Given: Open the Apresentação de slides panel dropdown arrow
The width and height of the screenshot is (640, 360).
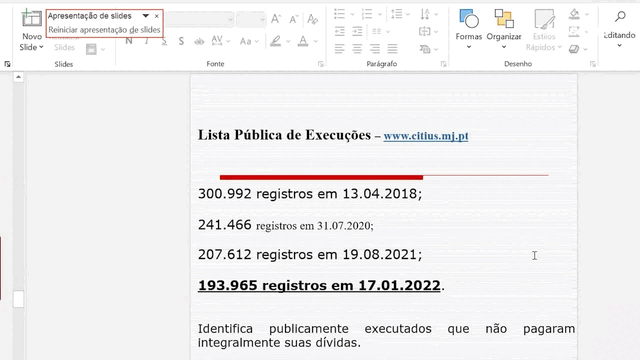Looking at the screenshot, I should pyautogui.click(x=145, y=16).
